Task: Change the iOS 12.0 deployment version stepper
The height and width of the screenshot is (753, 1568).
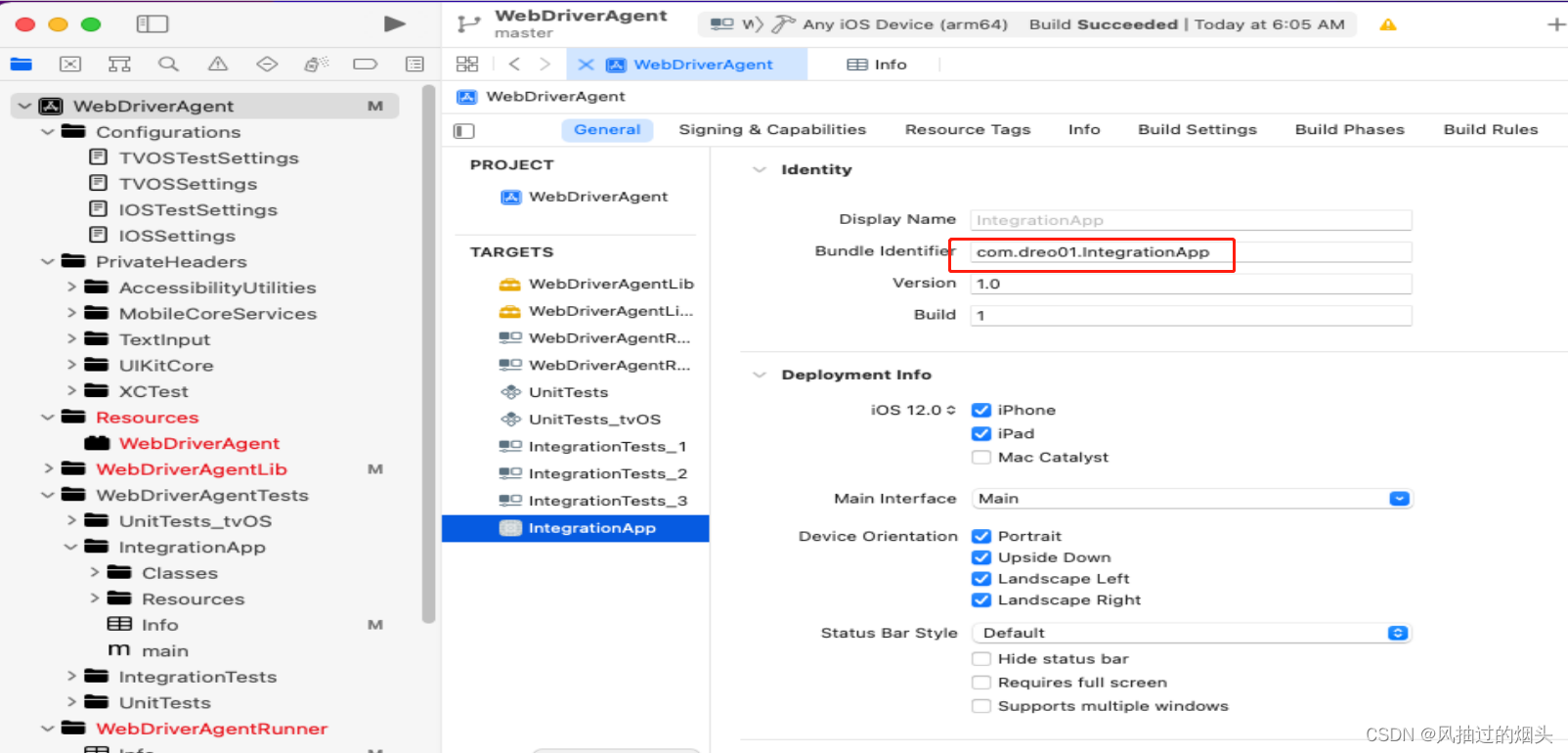Action: [x=951, y=411]
